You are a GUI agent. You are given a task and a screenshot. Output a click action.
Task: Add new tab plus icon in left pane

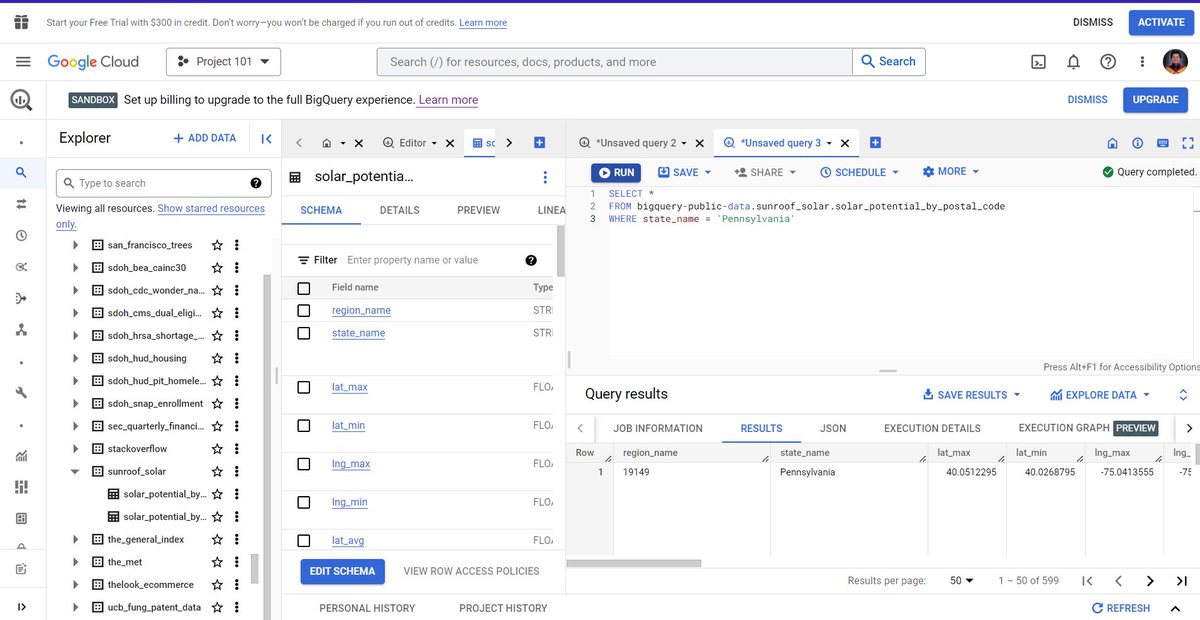(x=539, y=143)
